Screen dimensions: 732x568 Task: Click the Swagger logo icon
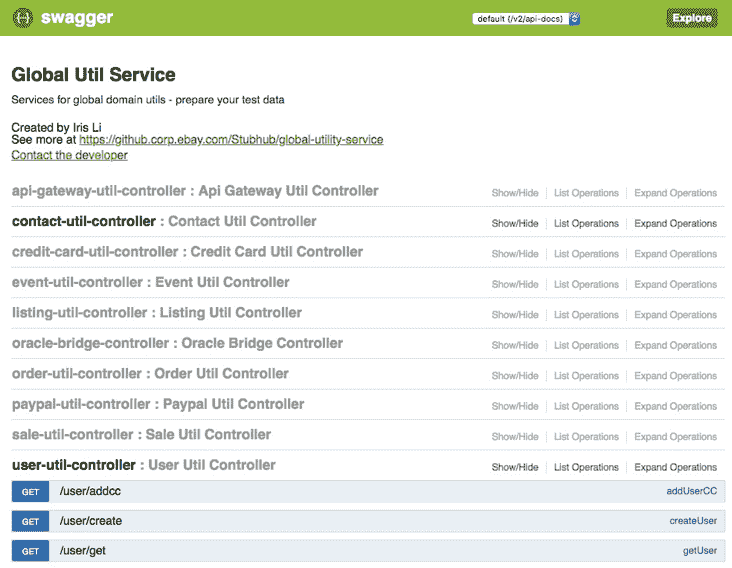pyautogui.click(x=22, y=18)
